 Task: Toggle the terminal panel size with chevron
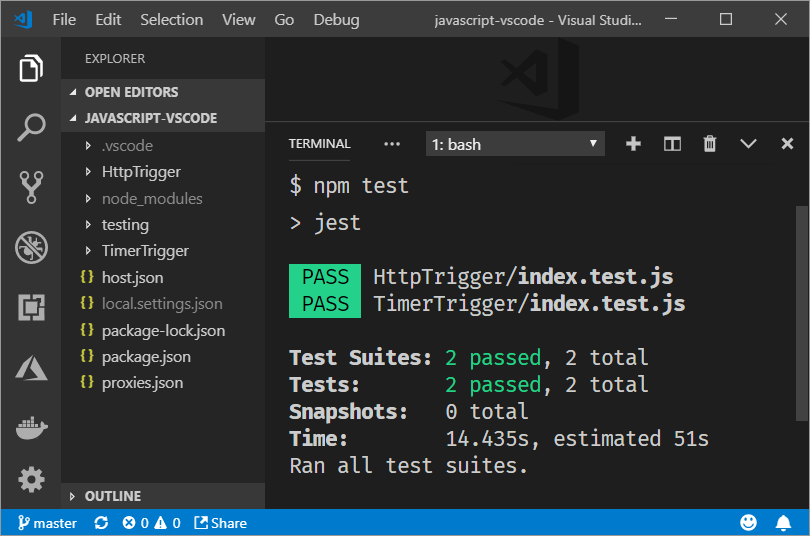click(x=748, y=144)
